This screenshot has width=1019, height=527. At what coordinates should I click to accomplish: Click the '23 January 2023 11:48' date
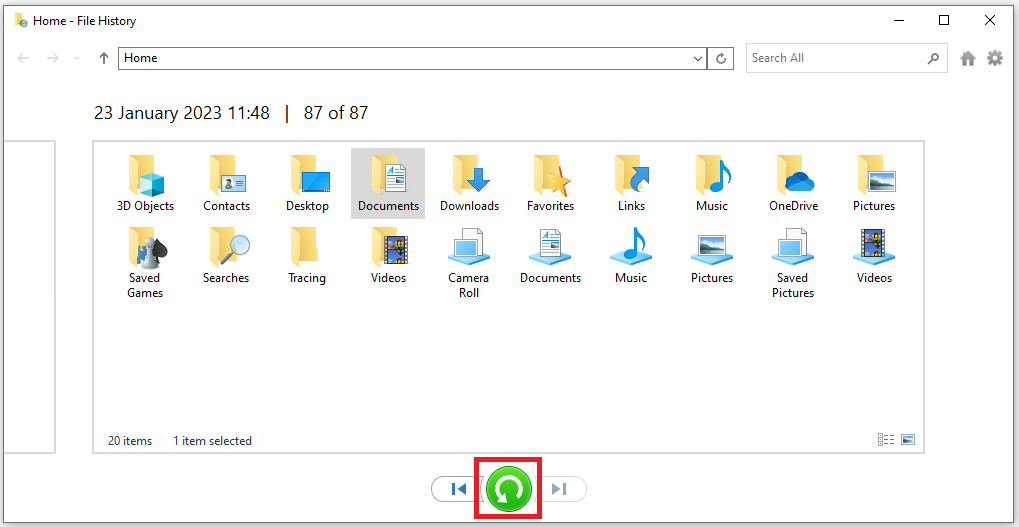coord(182,113)
